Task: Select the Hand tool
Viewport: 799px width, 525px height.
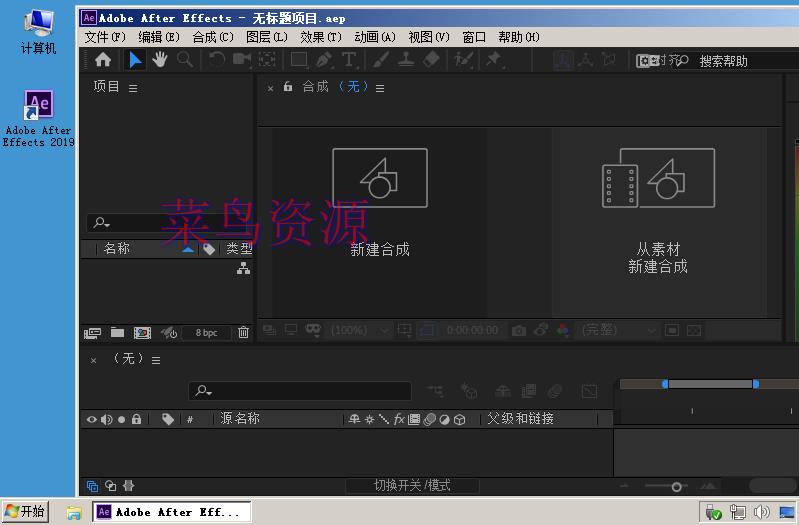Action: tap(159, 60)
